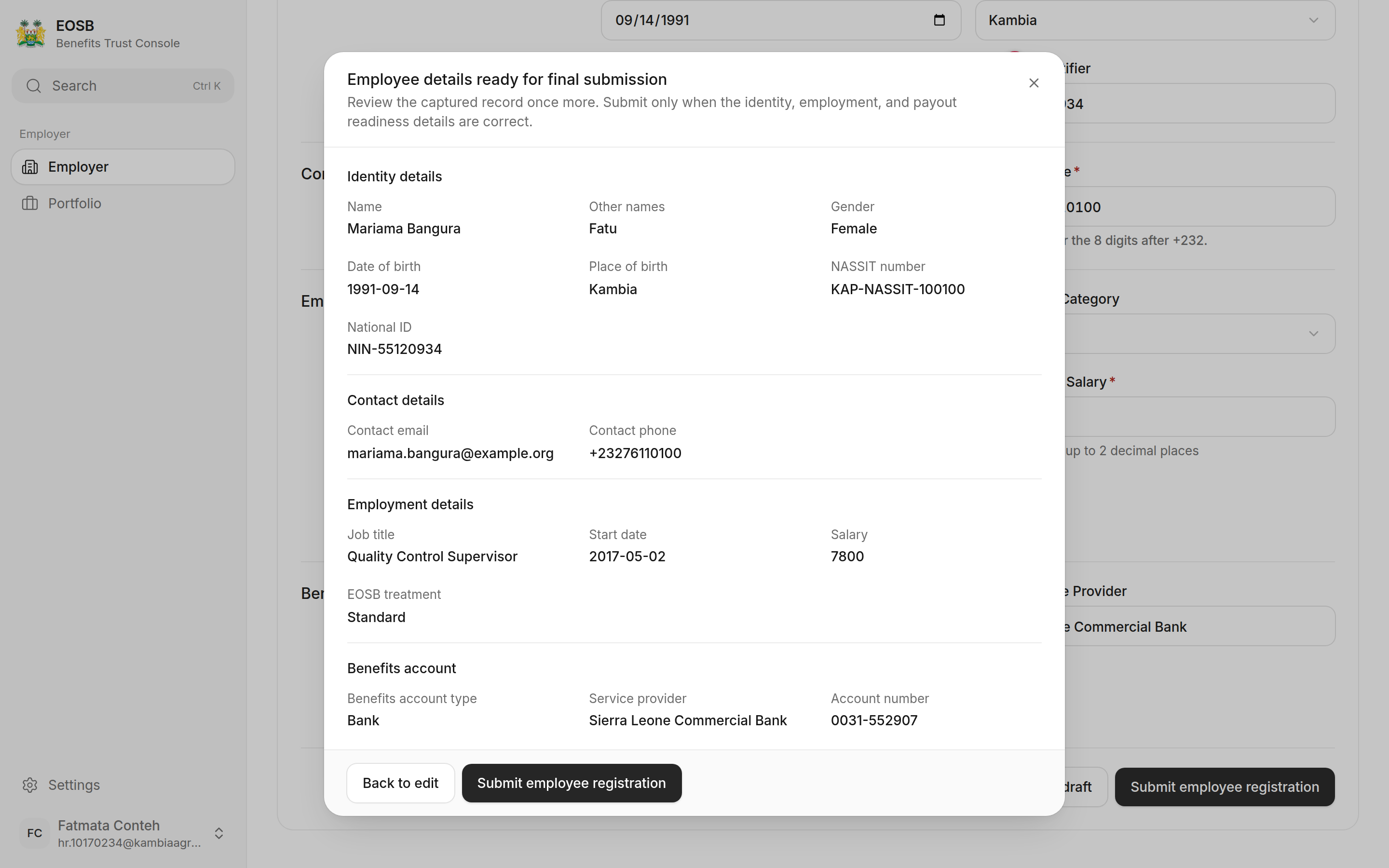Screen dimensions: 1389x868
Task: Open the Employer menu item
Action: coord(123,167)
